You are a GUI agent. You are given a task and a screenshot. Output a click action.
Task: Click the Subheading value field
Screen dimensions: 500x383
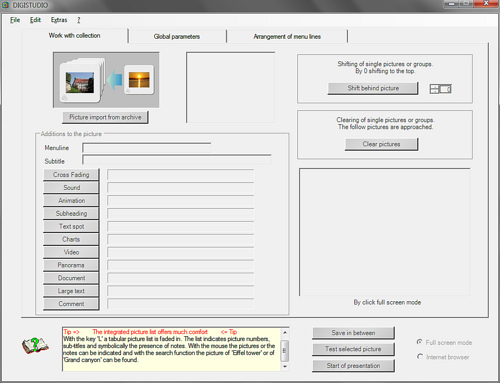click(x=180, y=214)
